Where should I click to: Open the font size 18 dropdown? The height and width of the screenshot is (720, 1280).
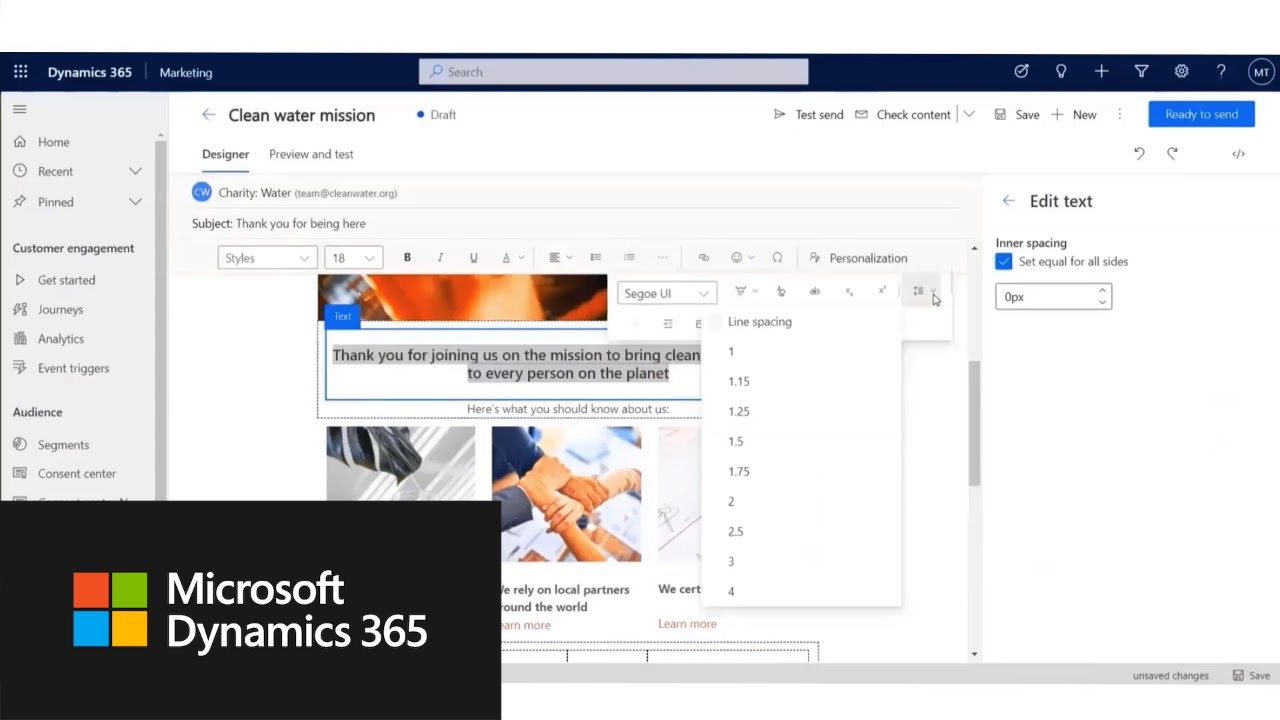tap(353, 258)
